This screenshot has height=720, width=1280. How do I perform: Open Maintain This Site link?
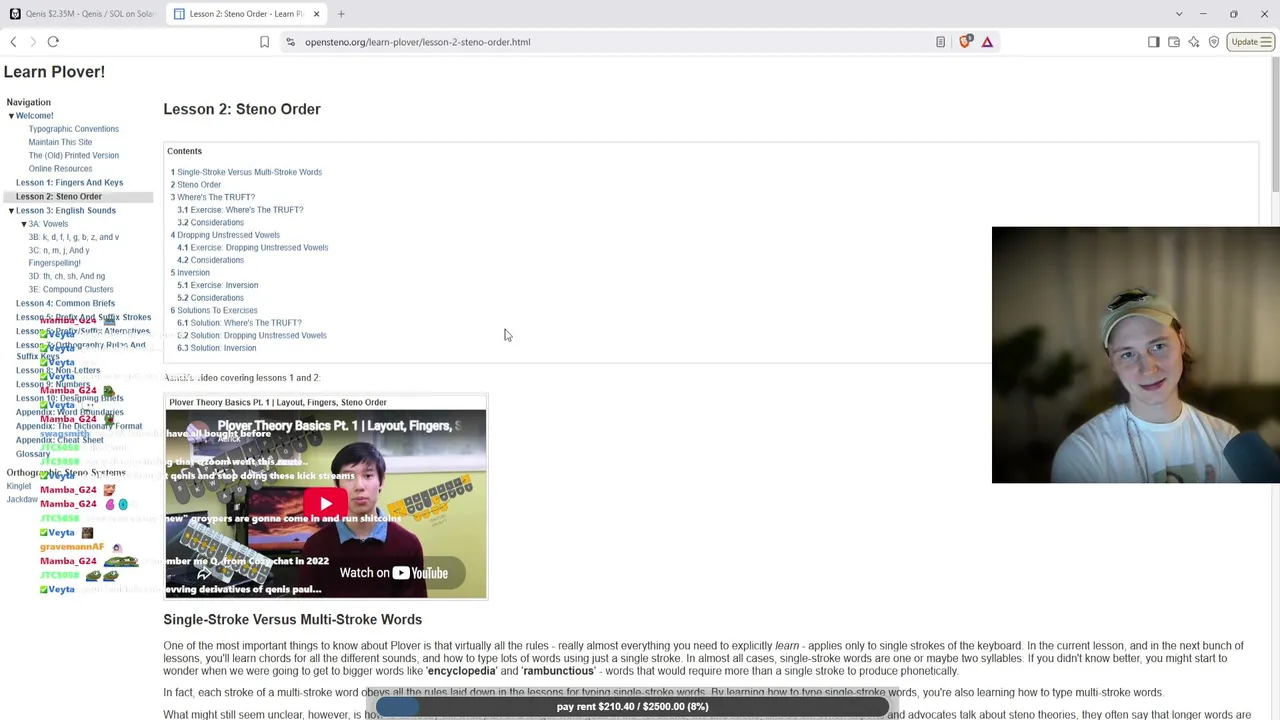tap(60, 142)
